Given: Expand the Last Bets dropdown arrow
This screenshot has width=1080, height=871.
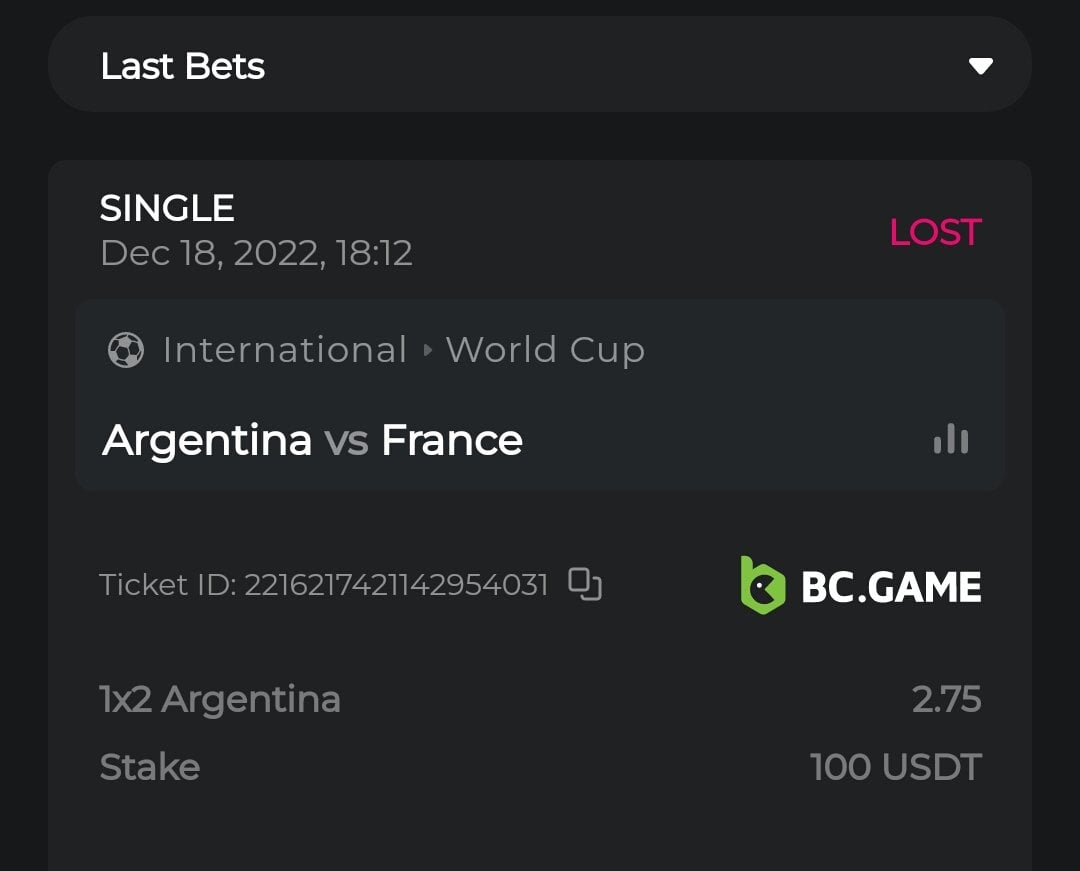Looking at the screenshot, I should click(x=980, y=66).
